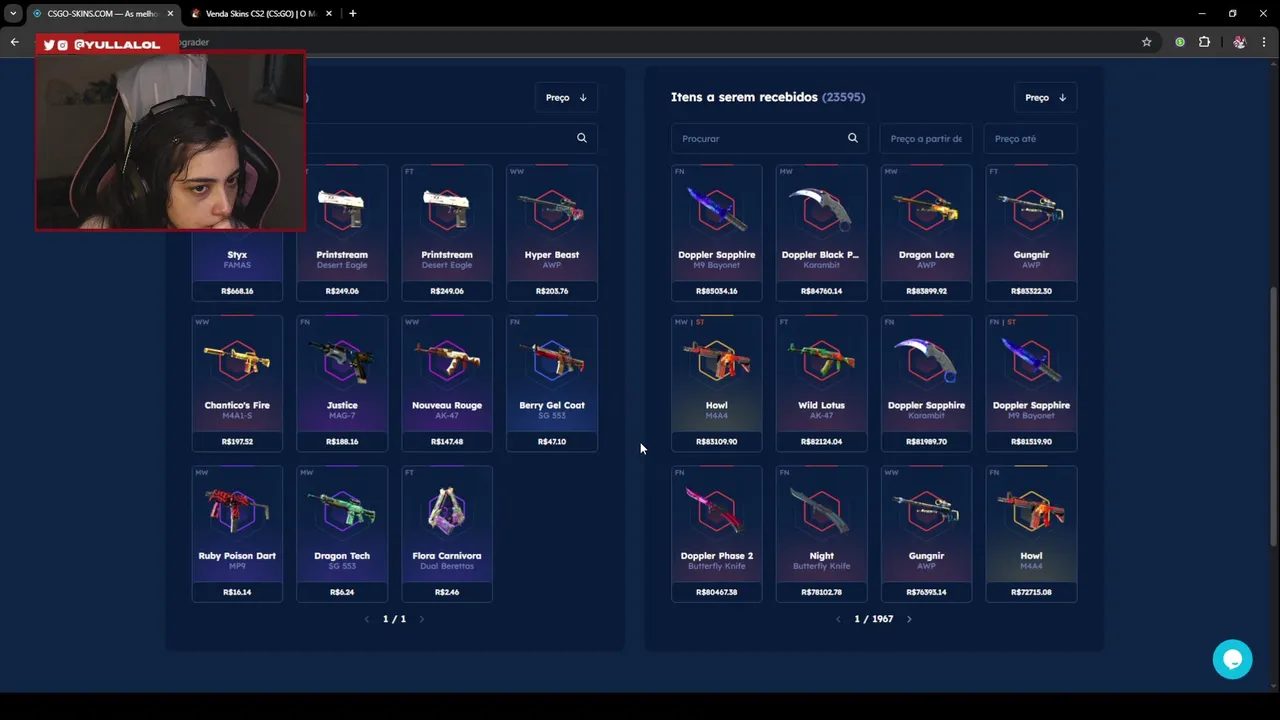This screenshot has width=1280, height=720.
Task: Click the magnifier icon in the Procurar field
Action: click(x=853, y=138)
